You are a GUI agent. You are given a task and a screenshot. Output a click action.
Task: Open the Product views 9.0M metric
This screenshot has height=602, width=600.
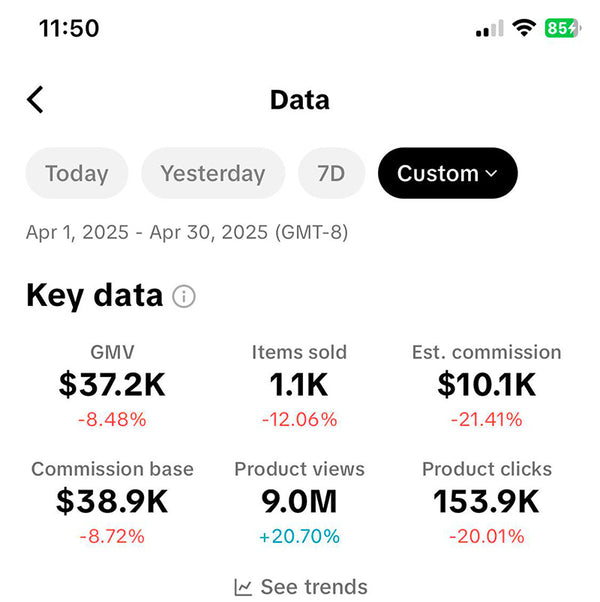point(299,501)
